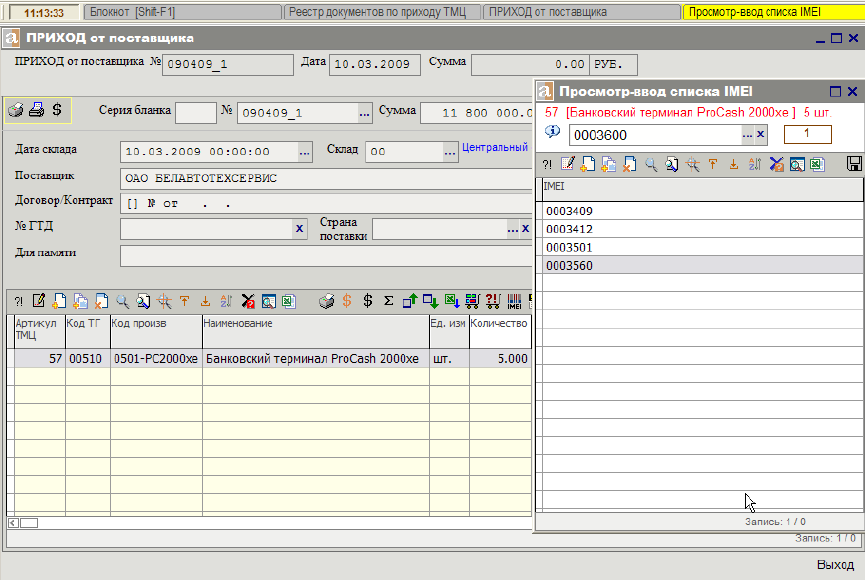Click the IMEI quantity field showing 1

[x=808, y=134]
